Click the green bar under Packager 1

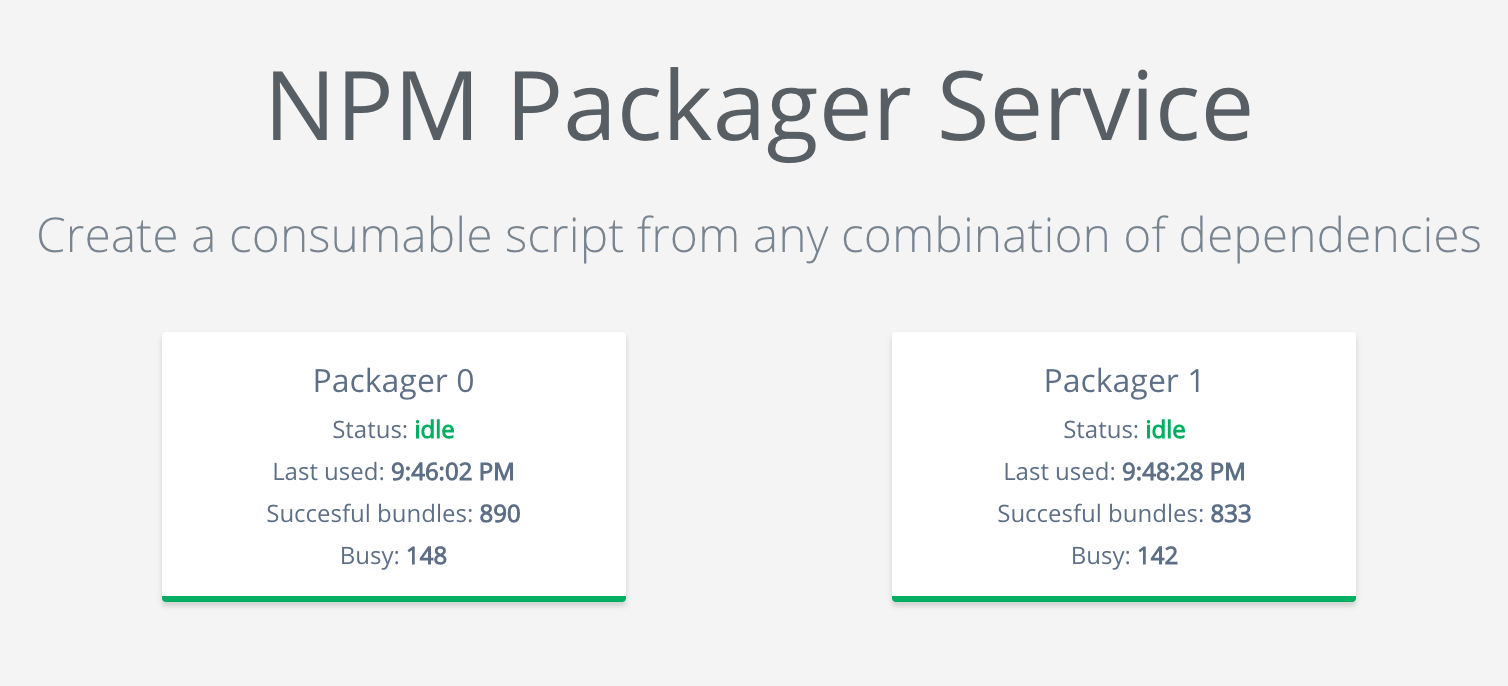(1123, 599)
